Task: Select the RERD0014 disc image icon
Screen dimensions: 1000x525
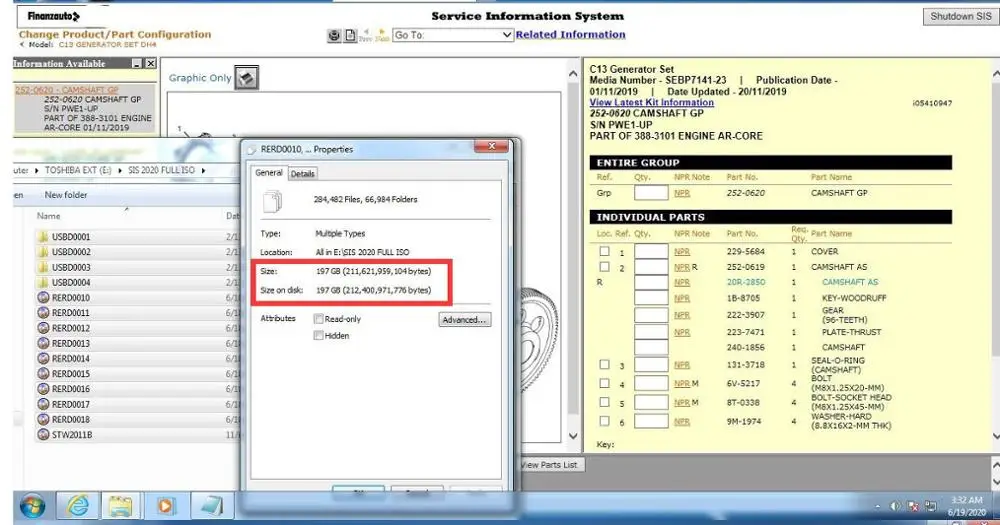Action: [x=43, y=359]
